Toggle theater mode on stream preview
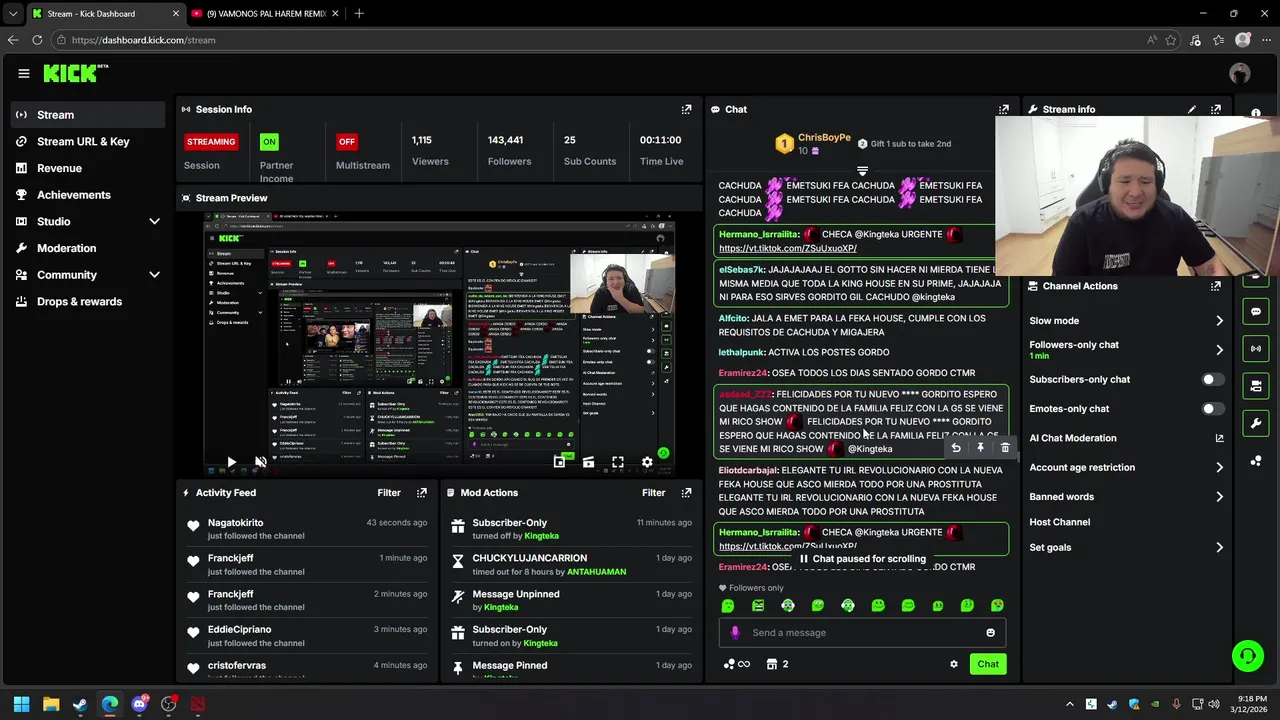This screenshot has width=1280, height=720. coord(588,462)
